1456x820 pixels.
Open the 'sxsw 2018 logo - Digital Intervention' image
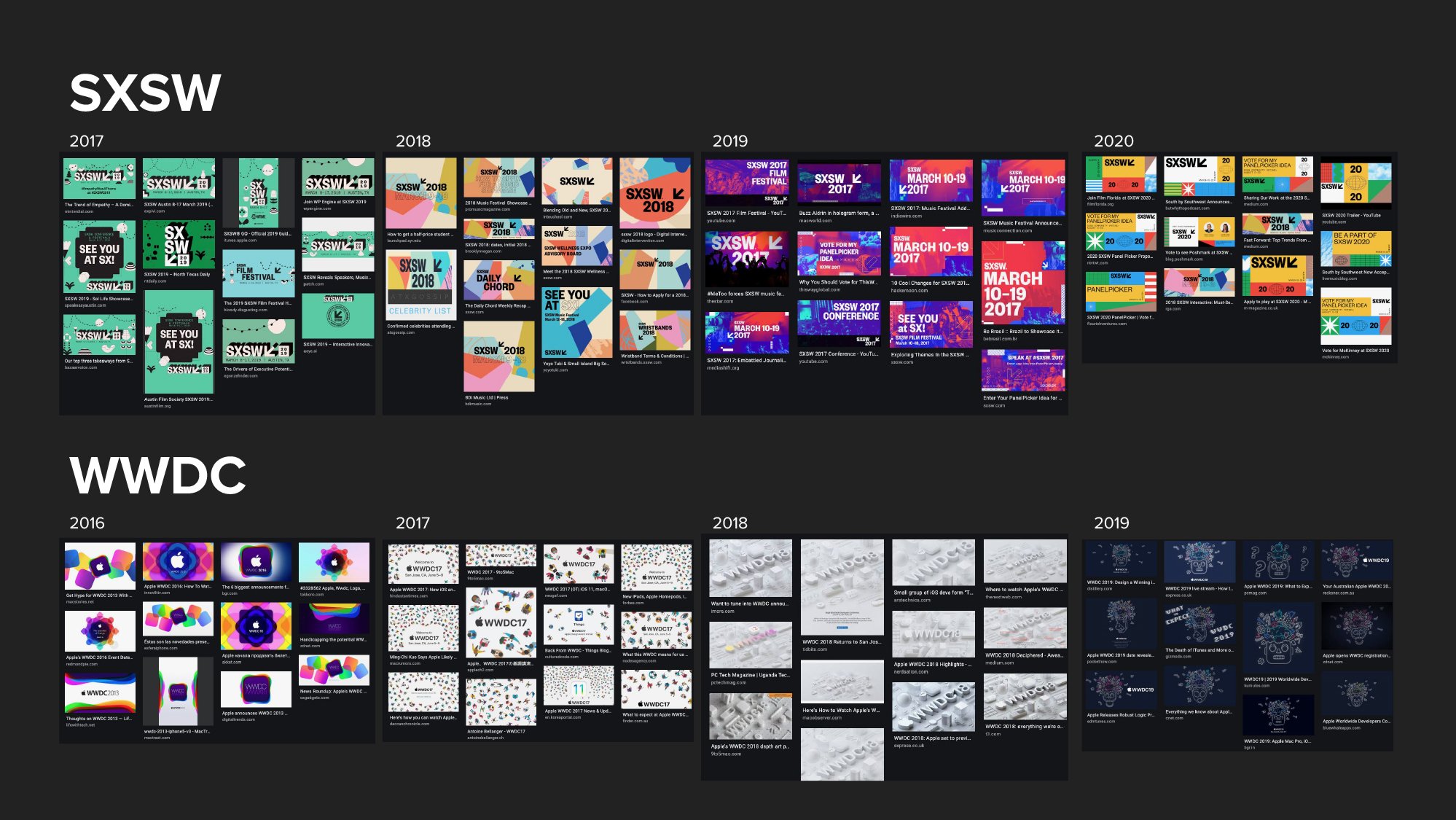pyautogui.click(x=654, y=194)
